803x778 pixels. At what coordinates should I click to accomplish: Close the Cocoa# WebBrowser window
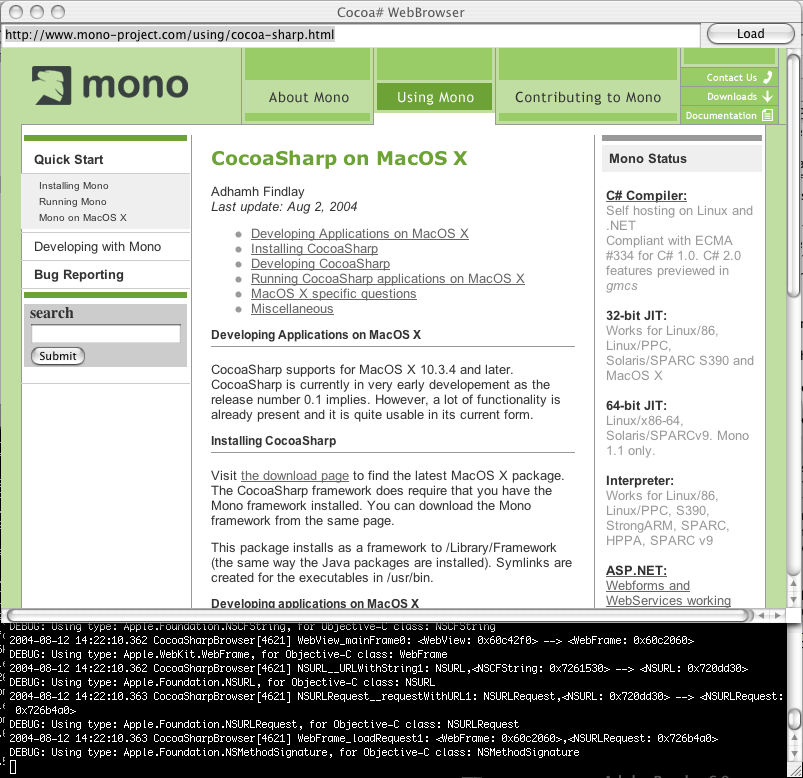point(16,12)
